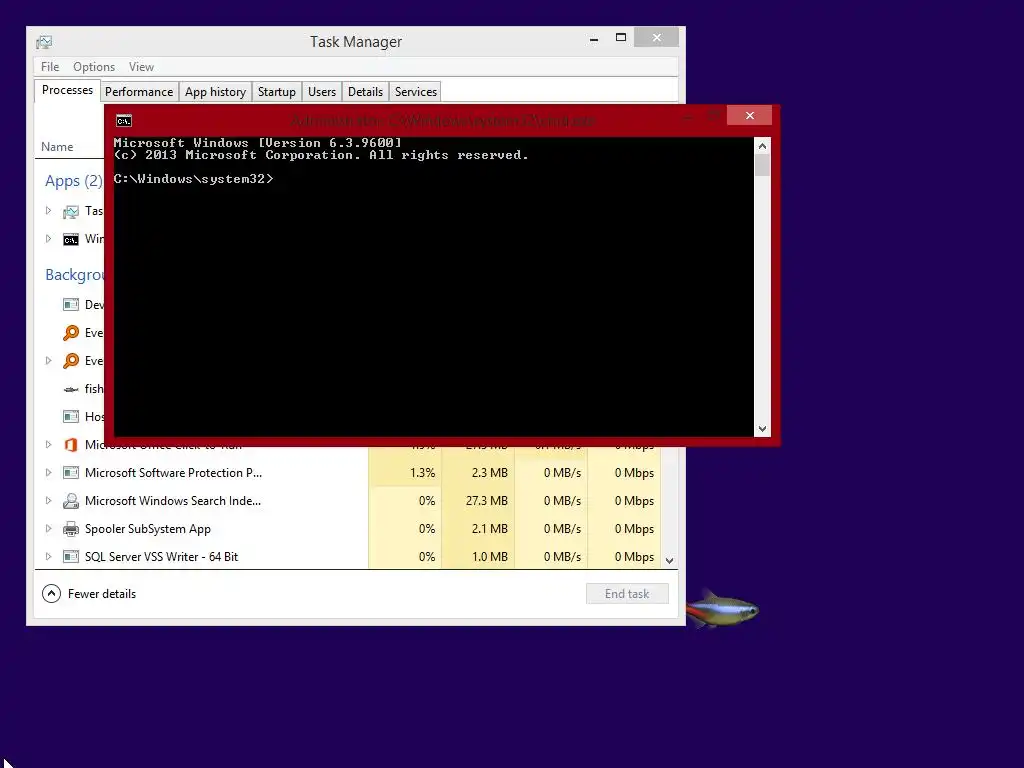
Task: Open the View menu
Action: pos(141,67)
